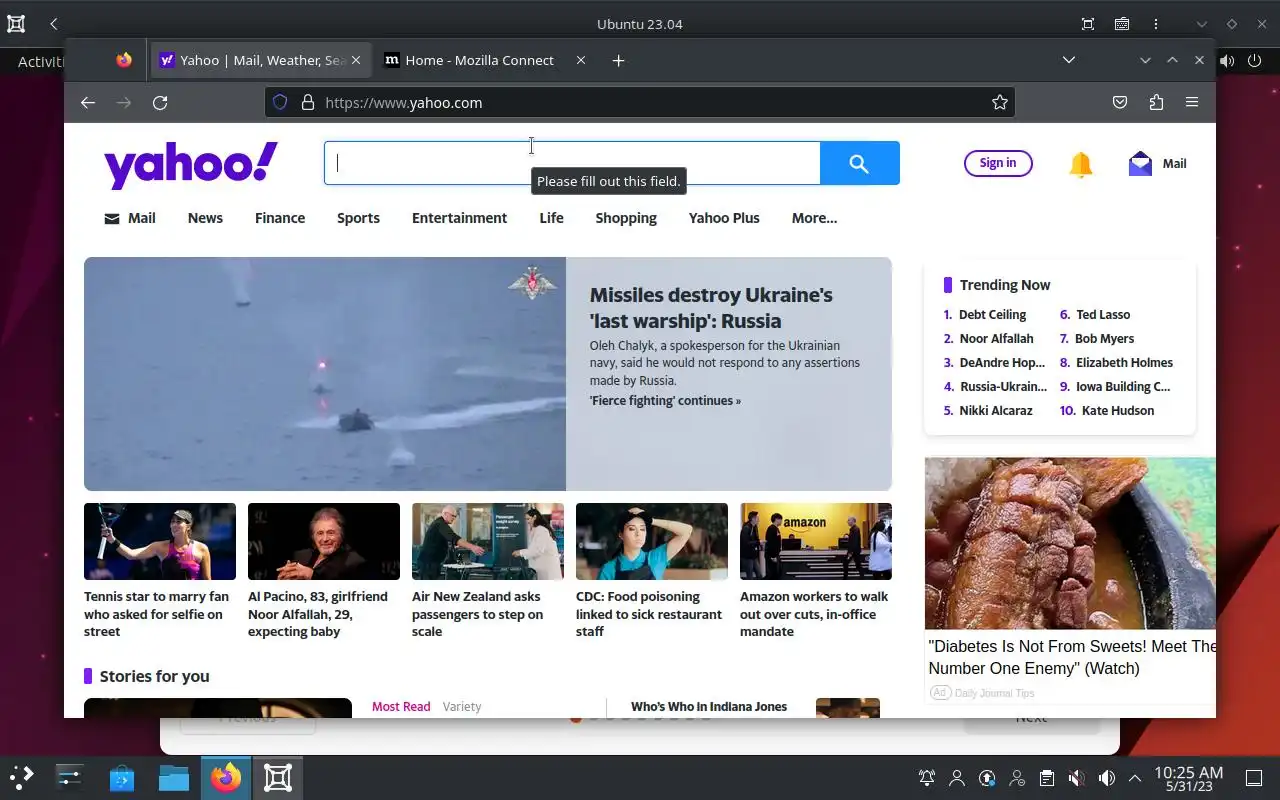
Task: Open the Firefox extensions puzzle icon
Action: (x=1156, y=102)
